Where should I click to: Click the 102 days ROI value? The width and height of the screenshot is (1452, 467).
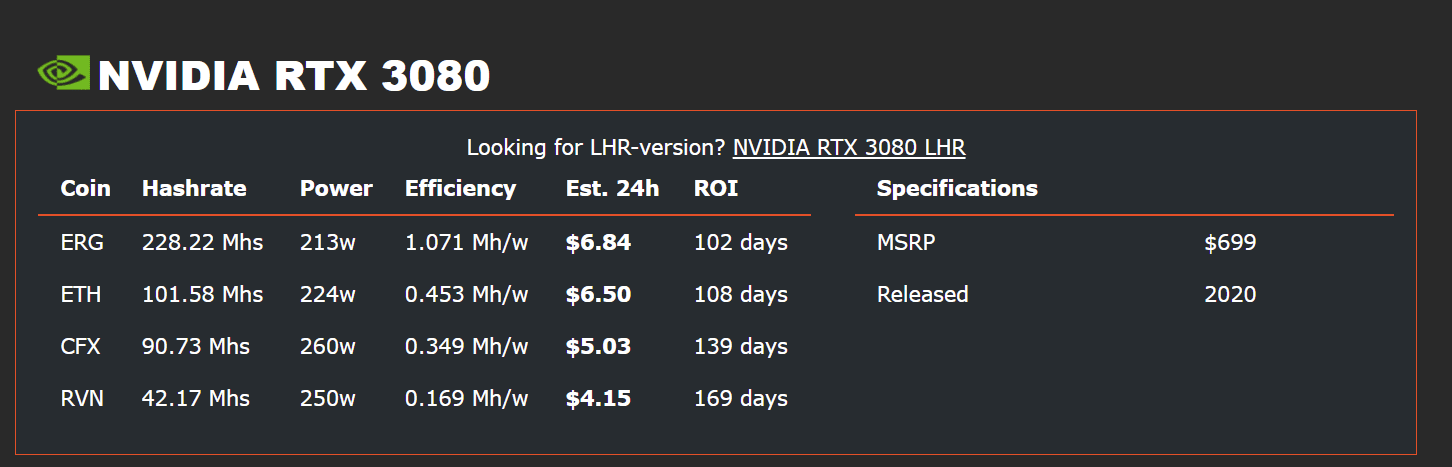click(741, 242)
